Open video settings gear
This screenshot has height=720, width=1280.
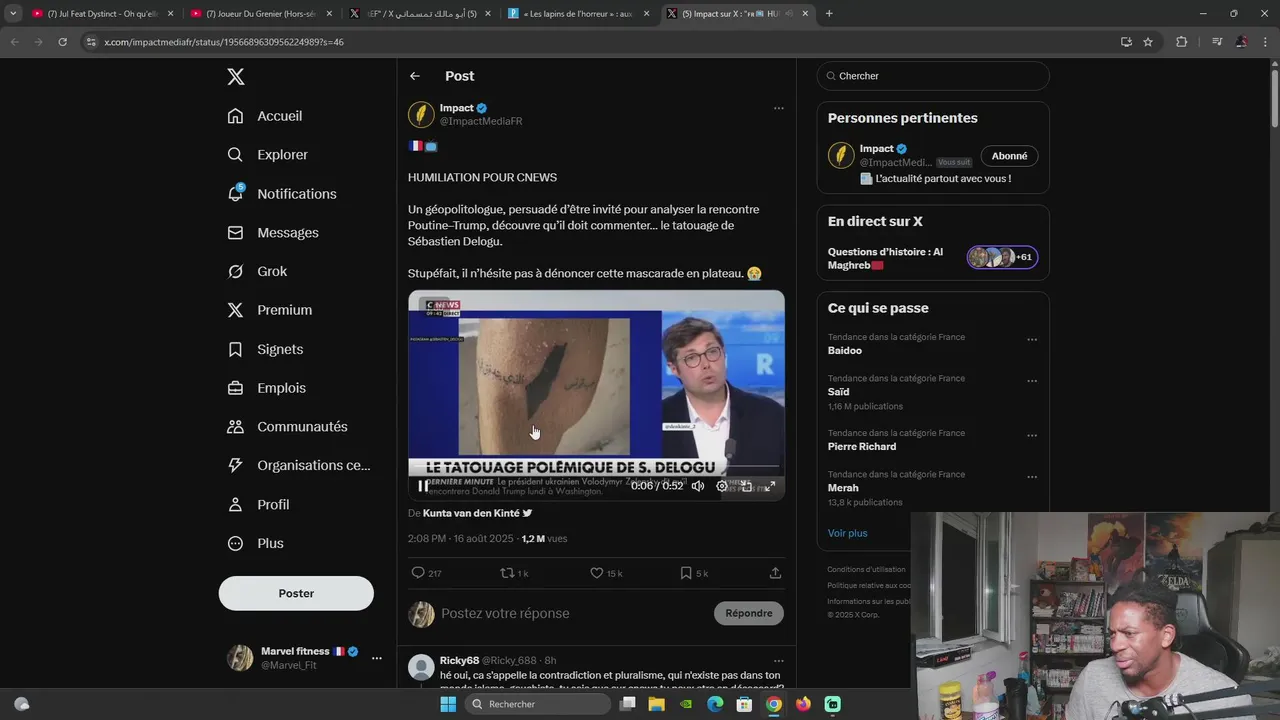pyautogui.click(x=722, y=486)
